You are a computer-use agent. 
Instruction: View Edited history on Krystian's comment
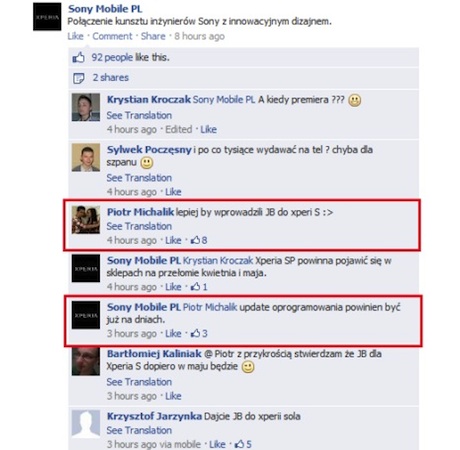tap(179, 129)
